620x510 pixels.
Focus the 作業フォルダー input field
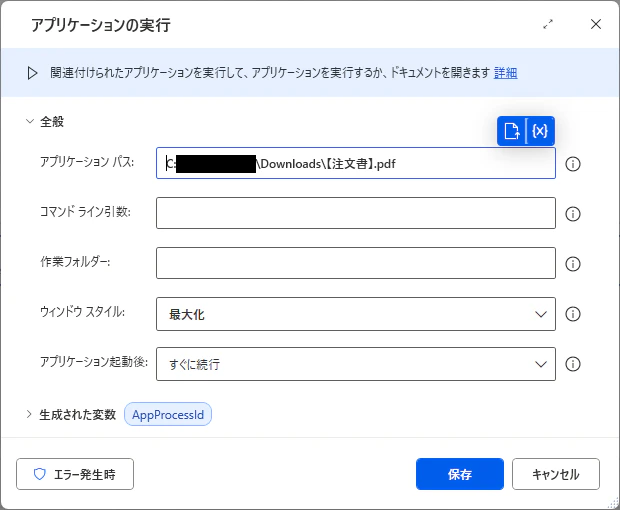[356, 263]
